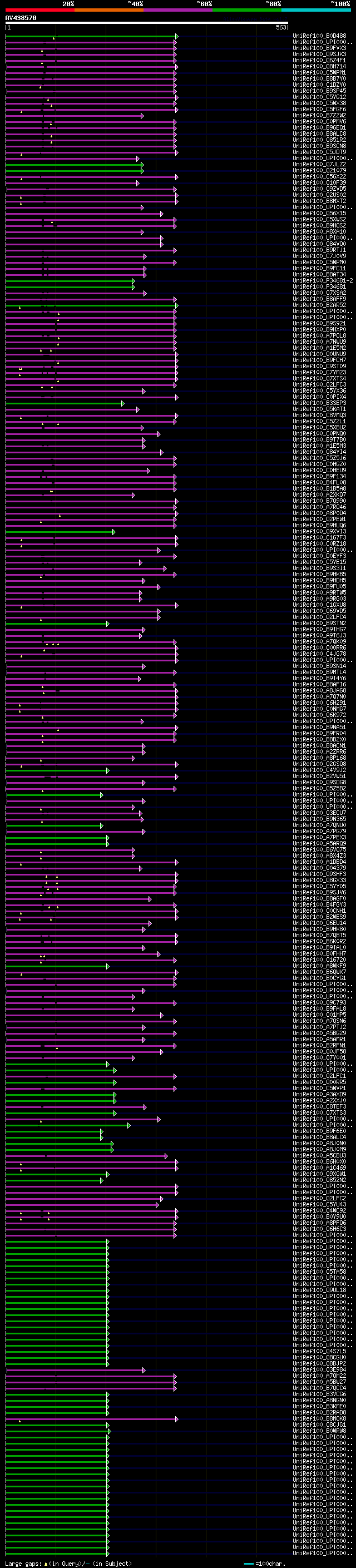The width and height of the screenshot is (356, 1568).
Task: Select hit UniRef100_Q01MP5
Action: click(x=319, y=1015)
